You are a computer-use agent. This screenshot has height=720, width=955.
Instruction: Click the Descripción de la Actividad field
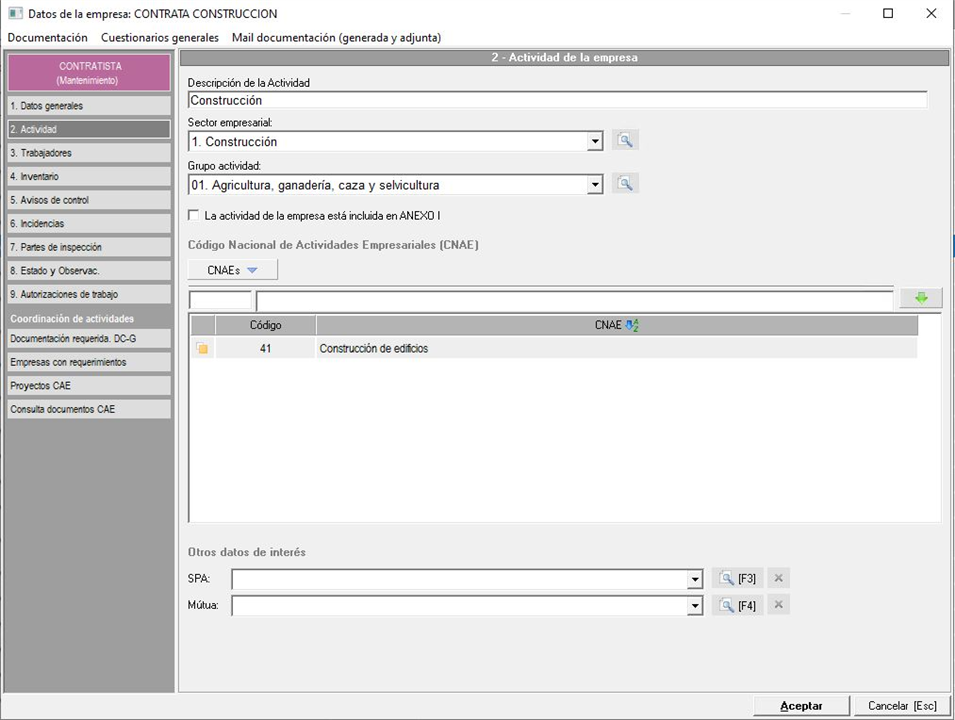click(x=557, y=100)
